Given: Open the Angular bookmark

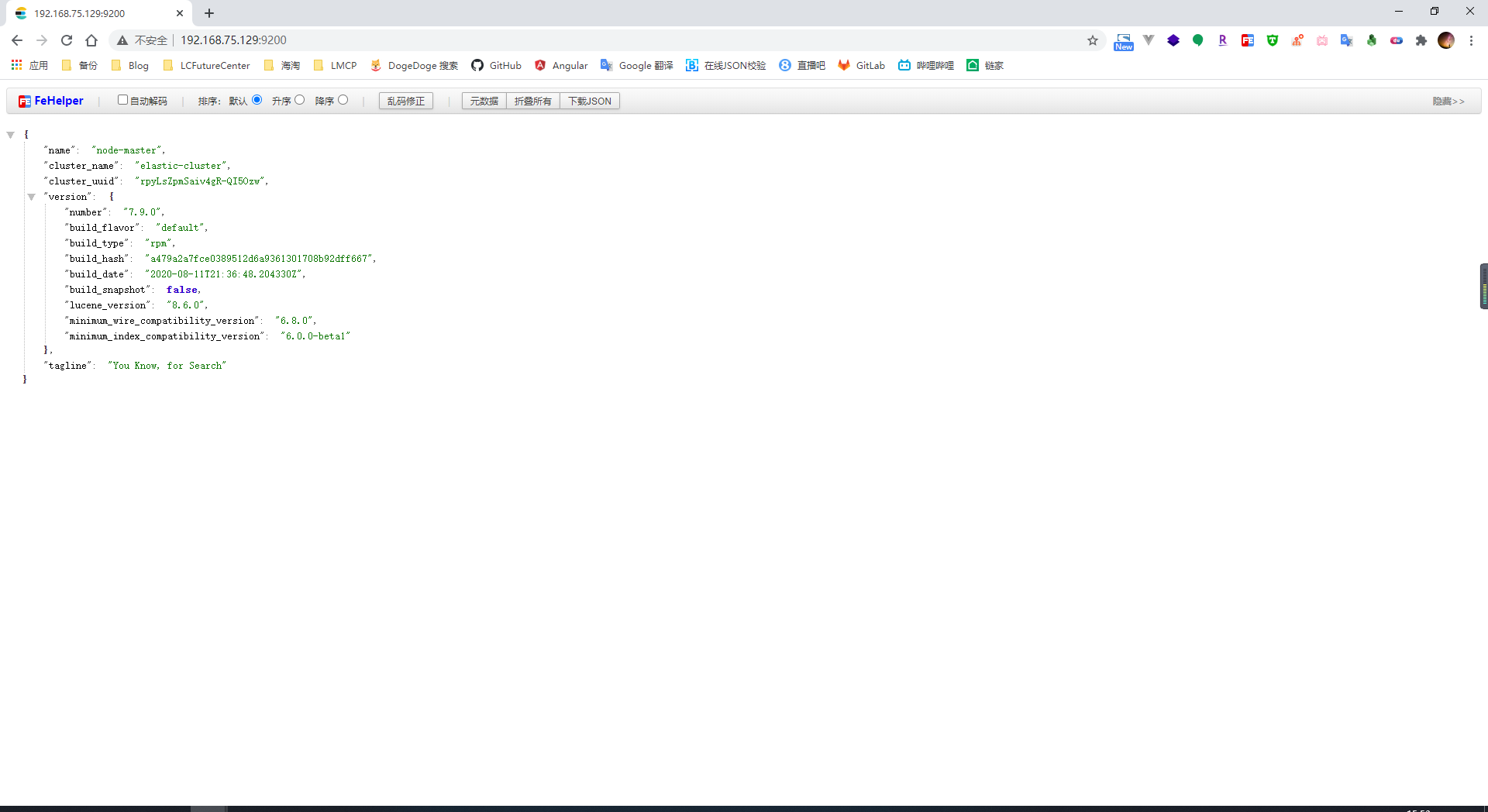Looking at the screenshot, I should coord(561,65).
